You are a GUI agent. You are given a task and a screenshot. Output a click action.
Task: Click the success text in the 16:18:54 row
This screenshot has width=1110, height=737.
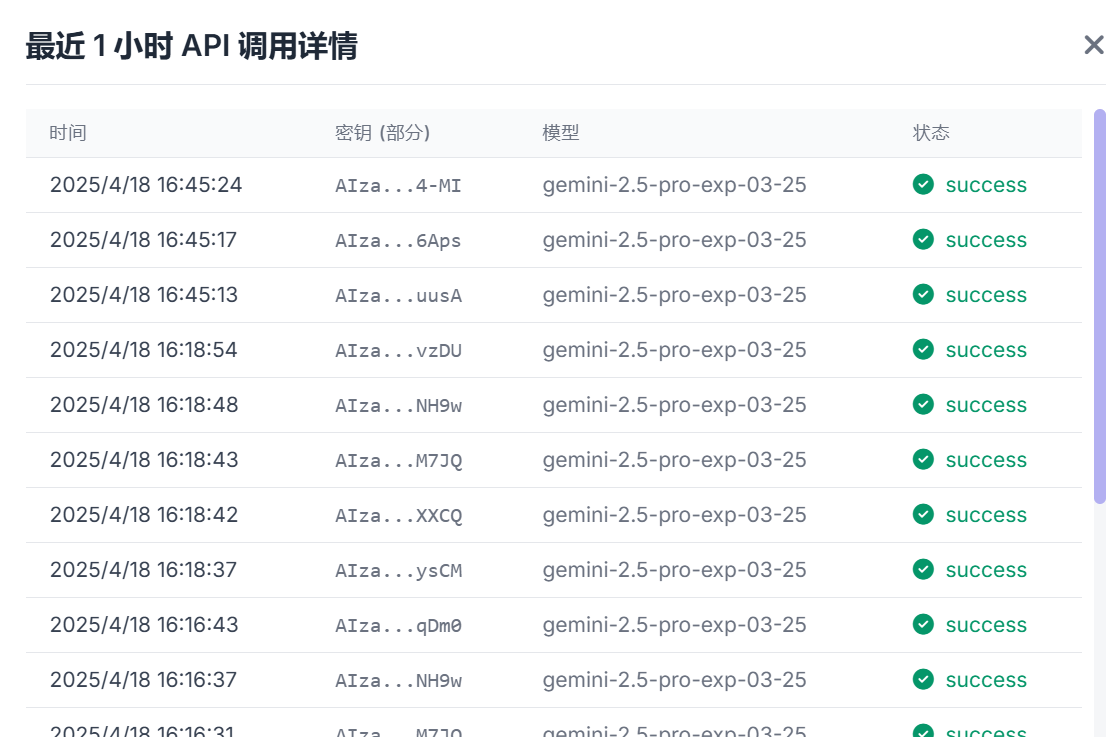pos(986,350)
